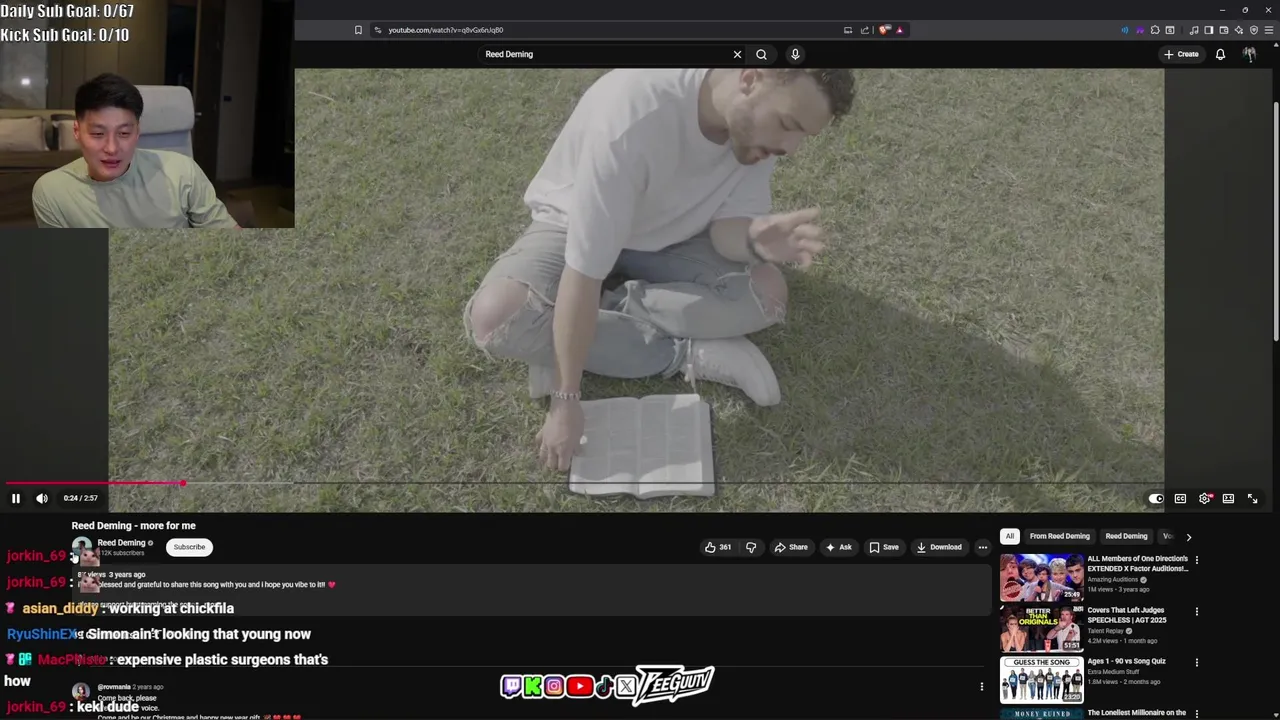Viewport: 1280px width, 720px height.
Task: Open the Brave Shields lion icon
Action: (884, 30)
